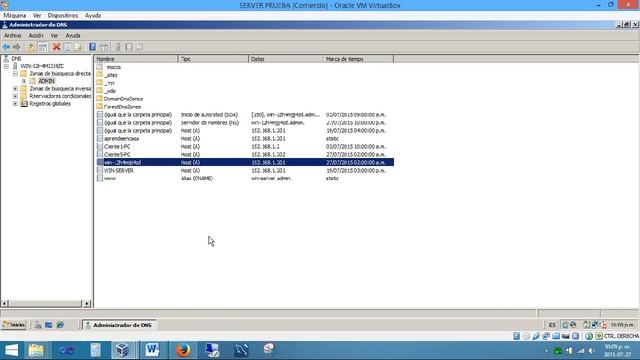The image size is (640, 360).
Task: Select the WIN-SERVER host record
Action: [x=245, y=171]
